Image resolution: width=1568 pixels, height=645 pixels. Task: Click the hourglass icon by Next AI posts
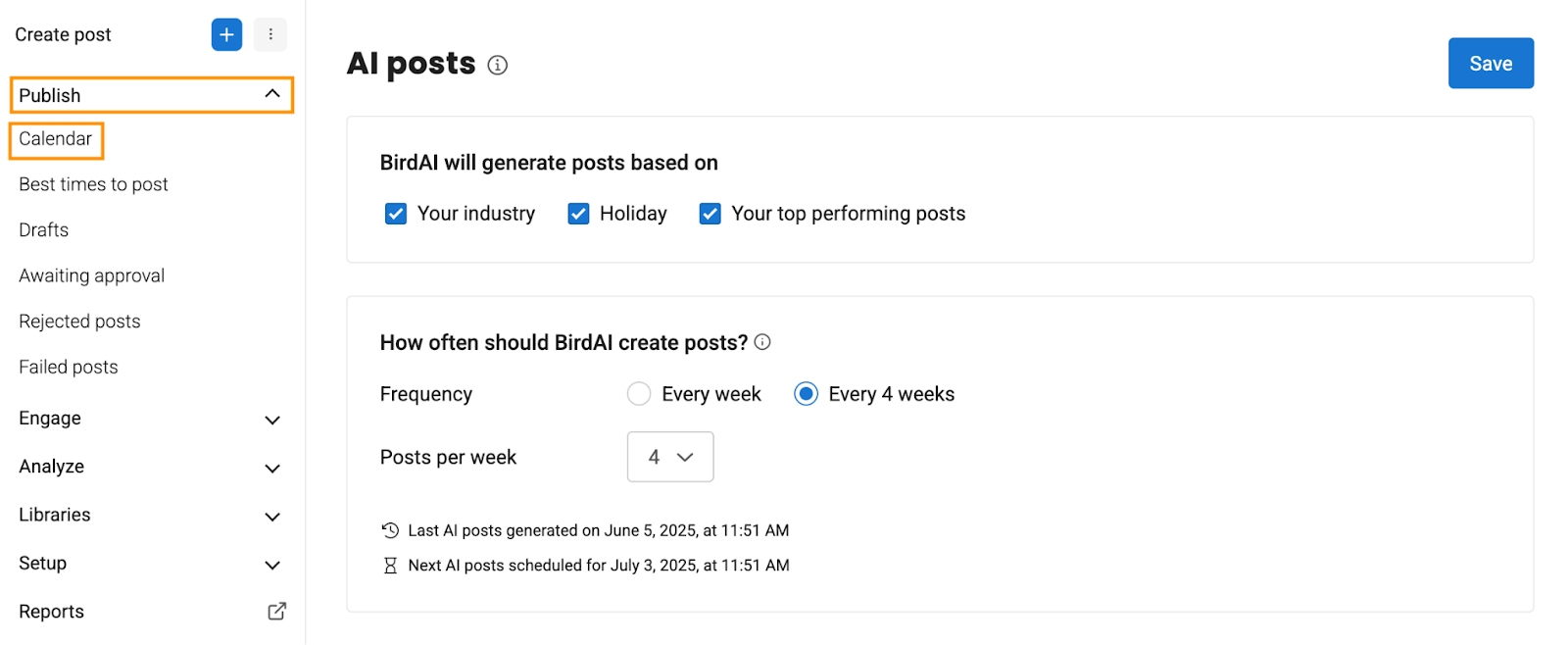click(390, 566)
